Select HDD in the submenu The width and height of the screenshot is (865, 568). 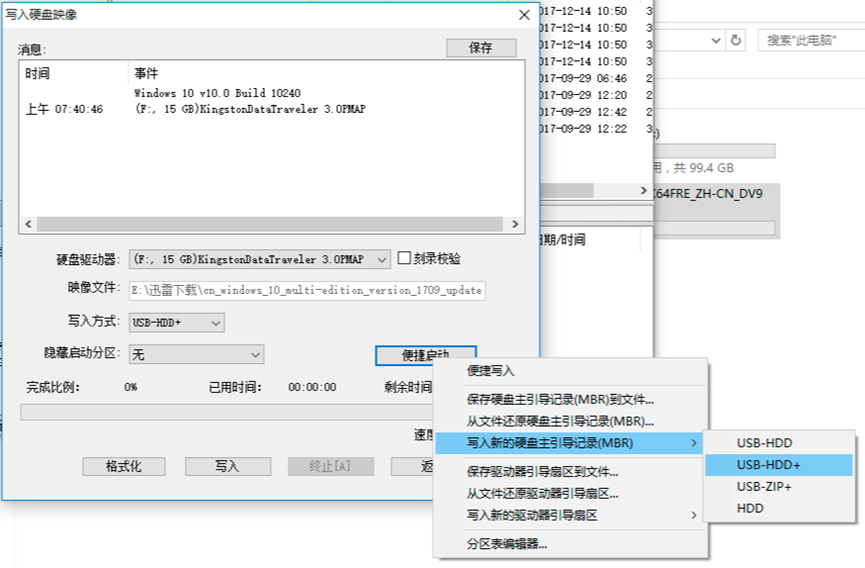(779, 508)
